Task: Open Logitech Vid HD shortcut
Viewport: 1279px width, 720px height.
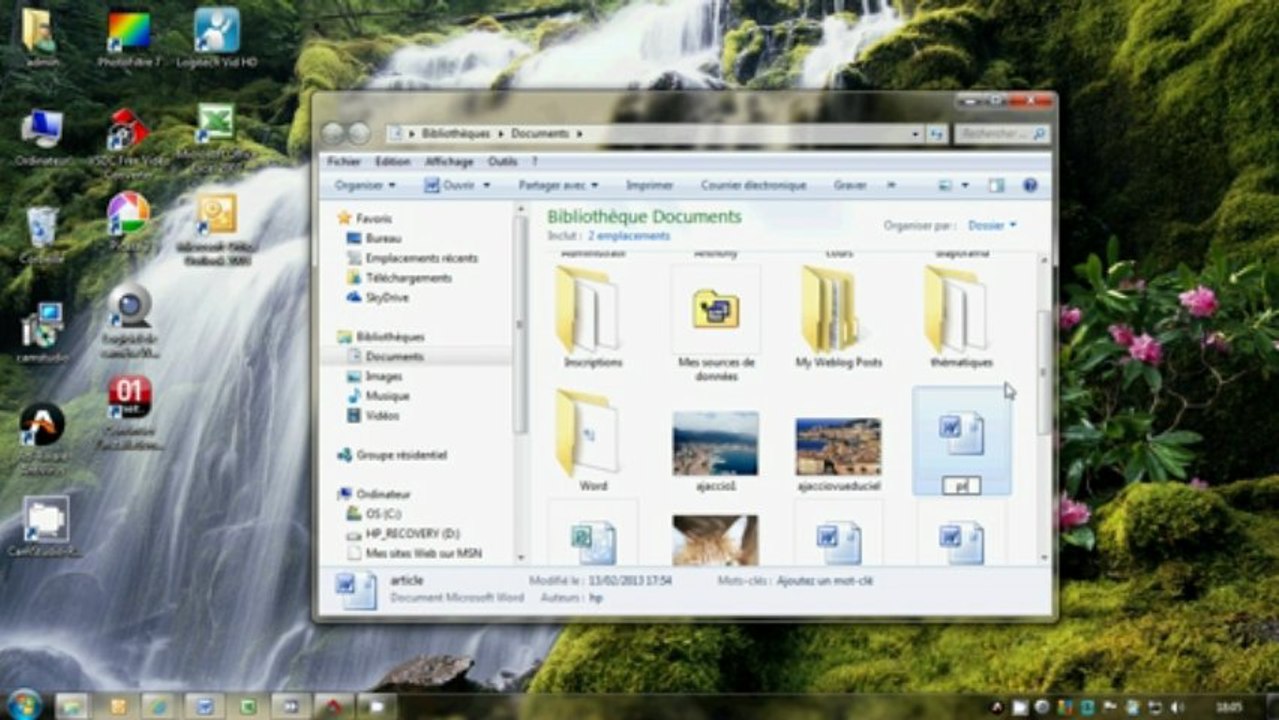Action: (x=218, y=38)
